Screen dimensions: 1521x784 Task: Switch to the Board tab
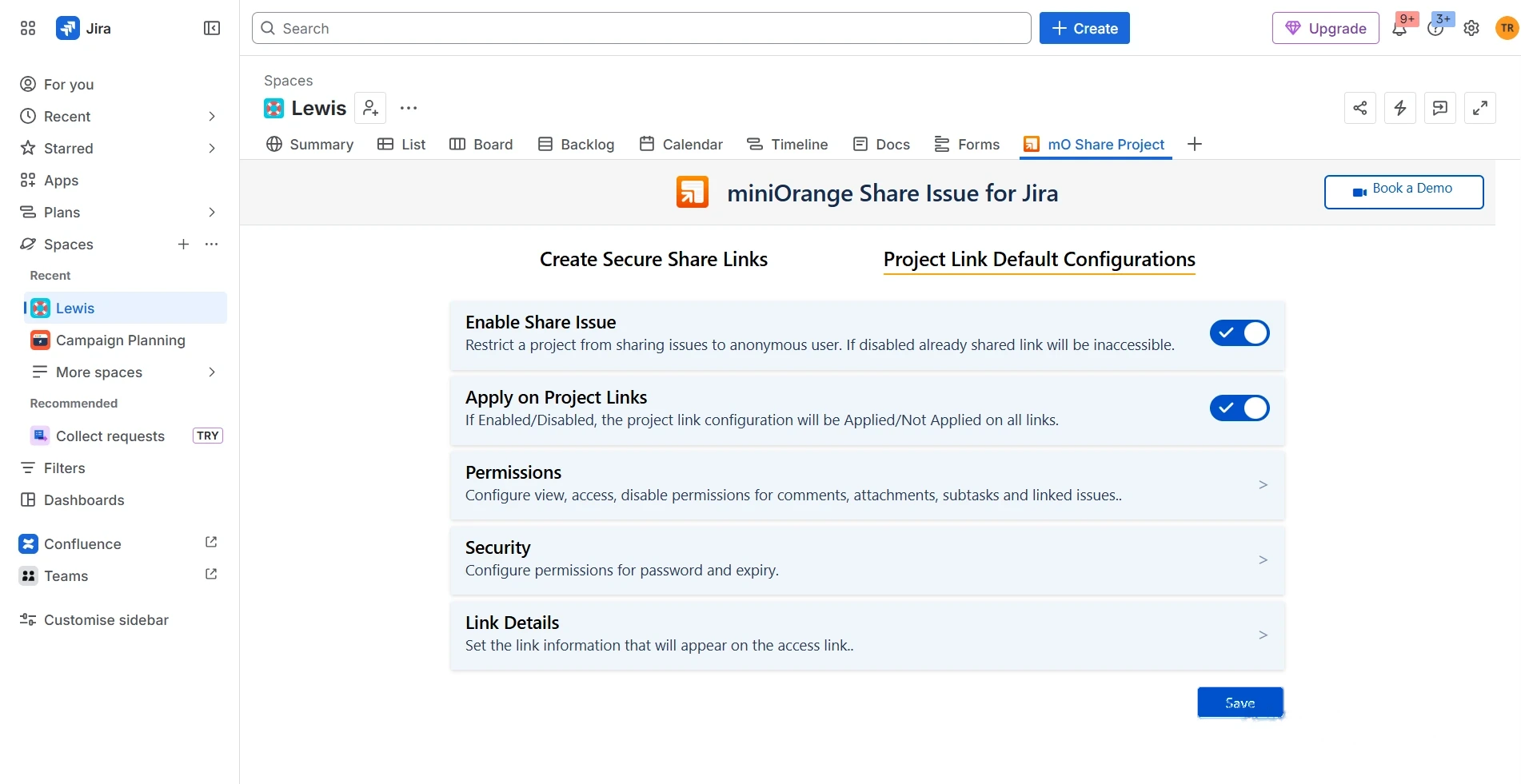[x=481, y=144]
